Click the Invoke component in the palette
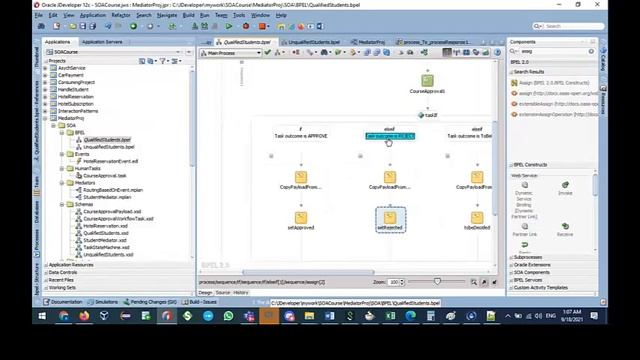This screenshot has width=640, height=360. point(565,188)
